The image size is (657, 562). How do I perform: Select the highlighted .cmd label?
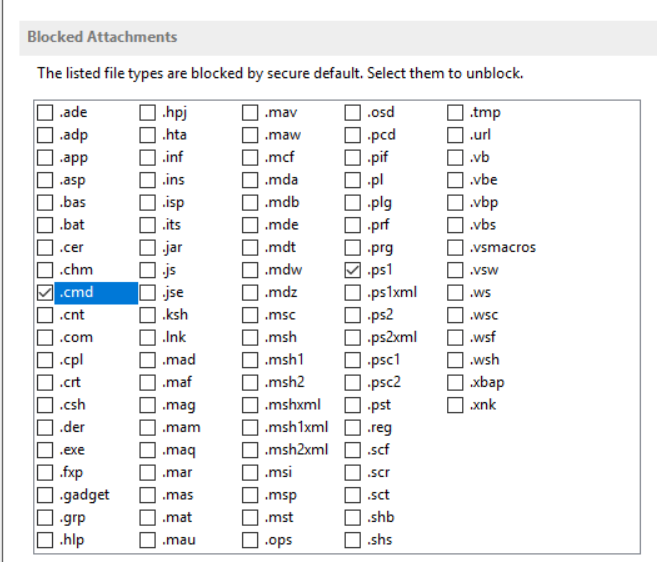(x=96, y=293)
